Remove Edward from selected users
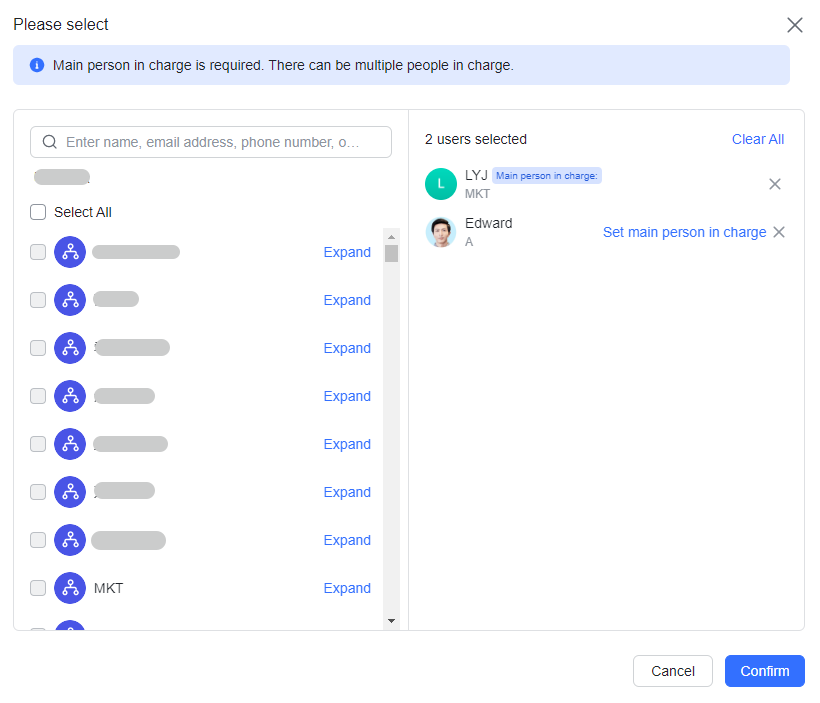Screen dimensions: 820x703 (x=779, y=232)
